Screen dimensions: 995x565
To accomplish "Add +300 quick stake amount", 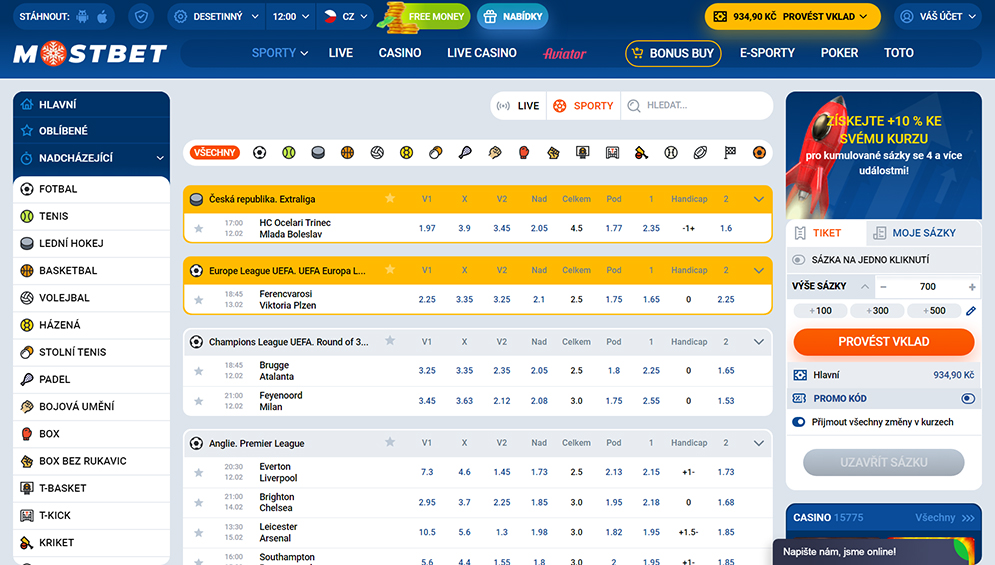I will pyautogui.click(x=879, y=311).
